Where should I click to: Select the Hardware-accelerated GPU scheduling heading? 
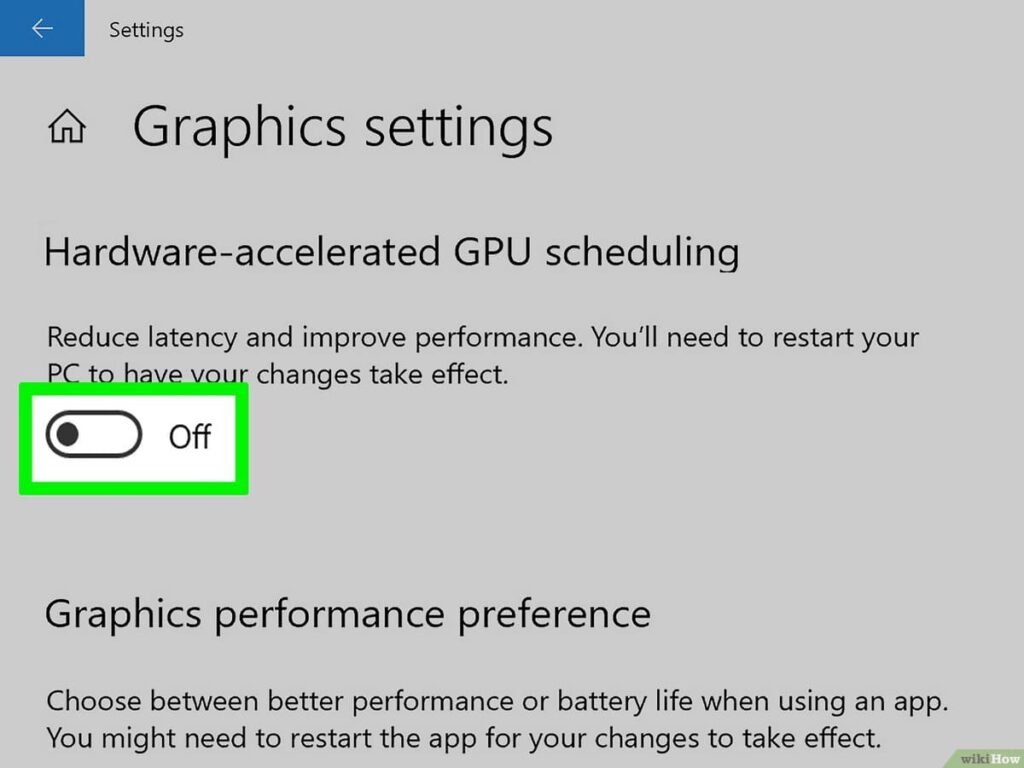tap(391, 252)
